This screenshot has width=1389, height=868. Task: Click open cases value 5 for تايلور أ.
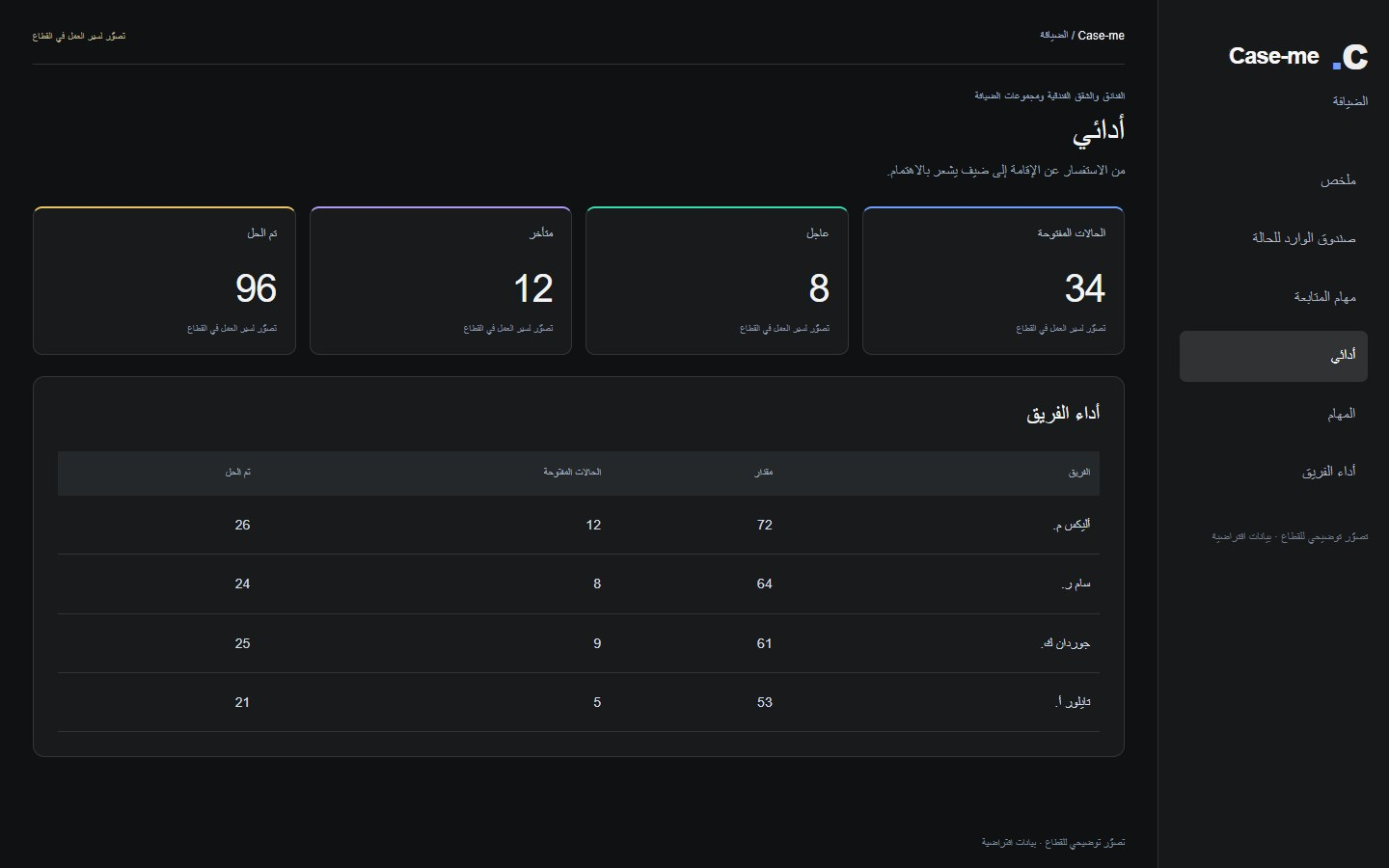pos(597,702)
